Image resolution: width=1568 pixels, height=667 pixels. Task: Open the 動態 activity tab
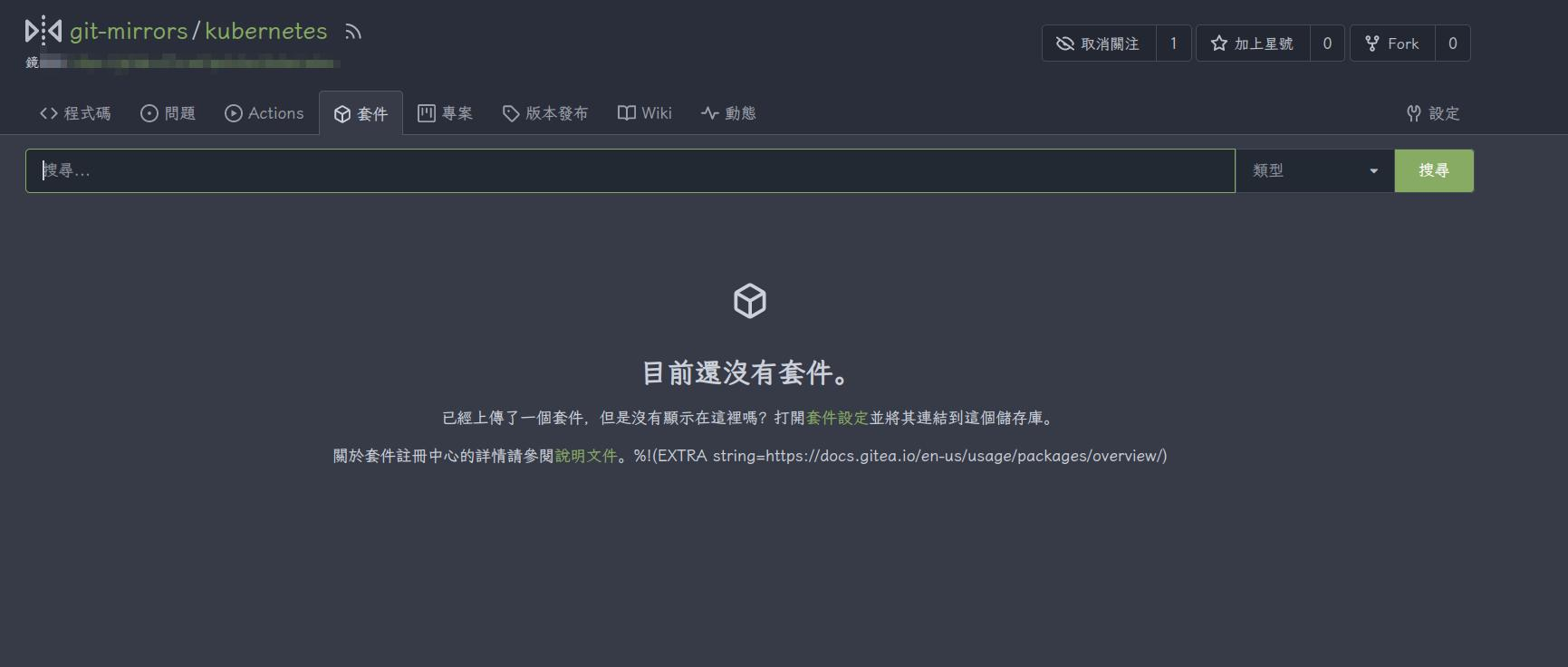coord(728,113)
